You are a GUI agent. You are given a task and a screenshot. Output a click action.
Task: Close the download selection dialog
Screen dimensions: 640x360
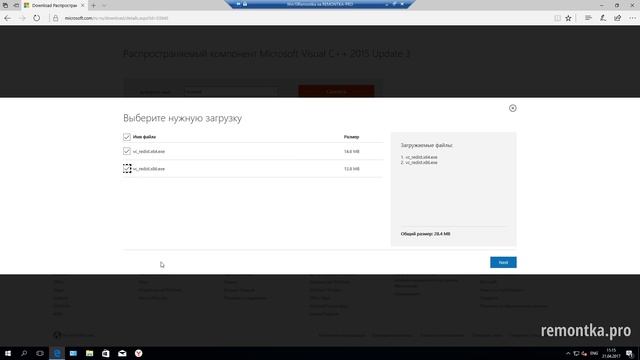(x=513, y=108)
